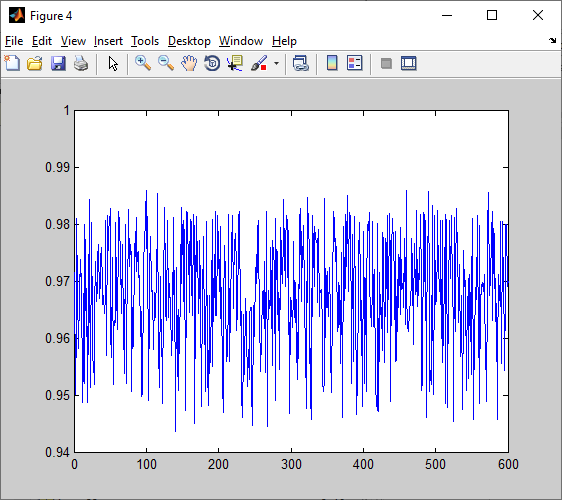
Task: Select the Brush data tool
Action: click(x=259, y=63)
